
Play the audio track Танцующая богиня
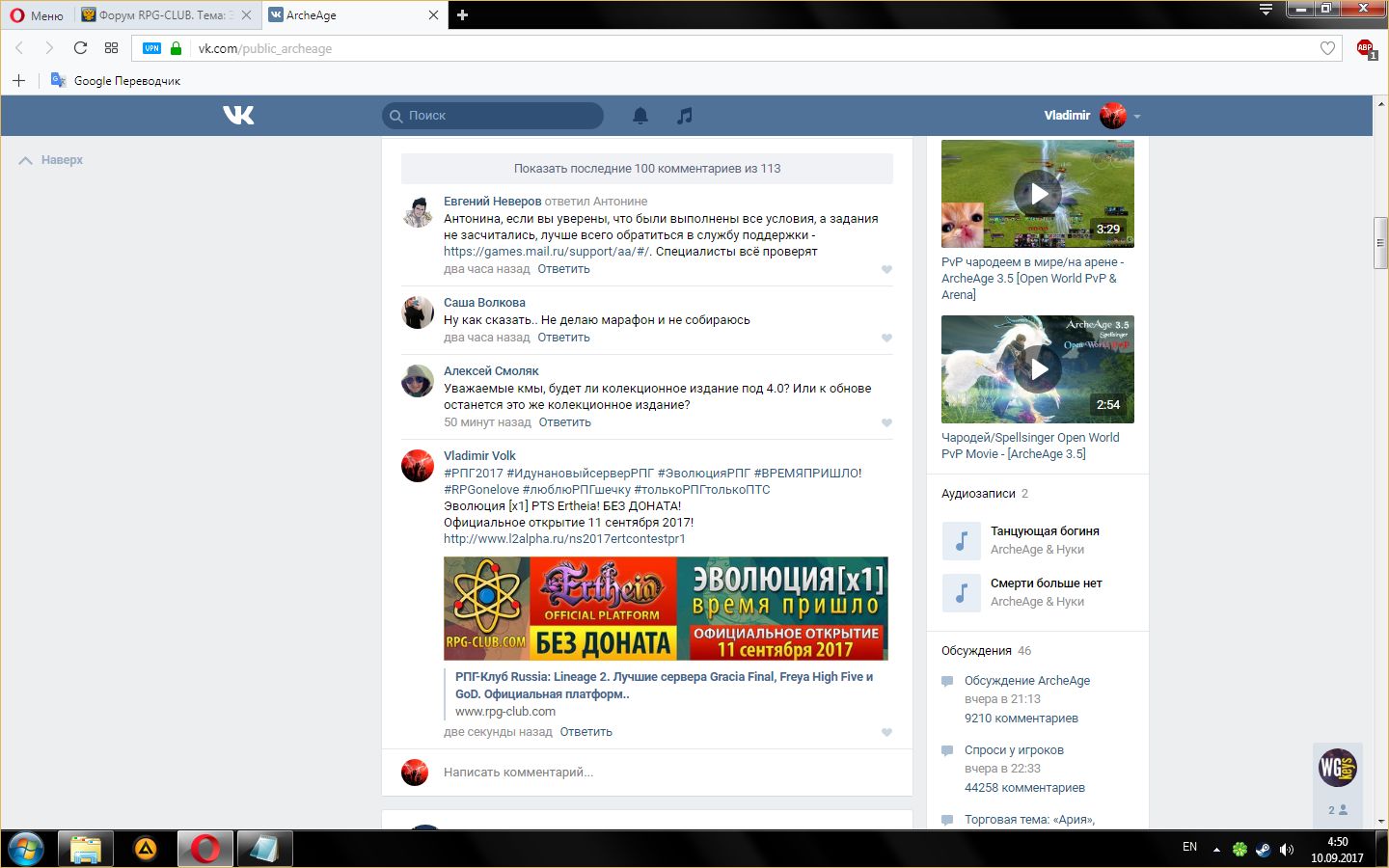tap(961, 541)
